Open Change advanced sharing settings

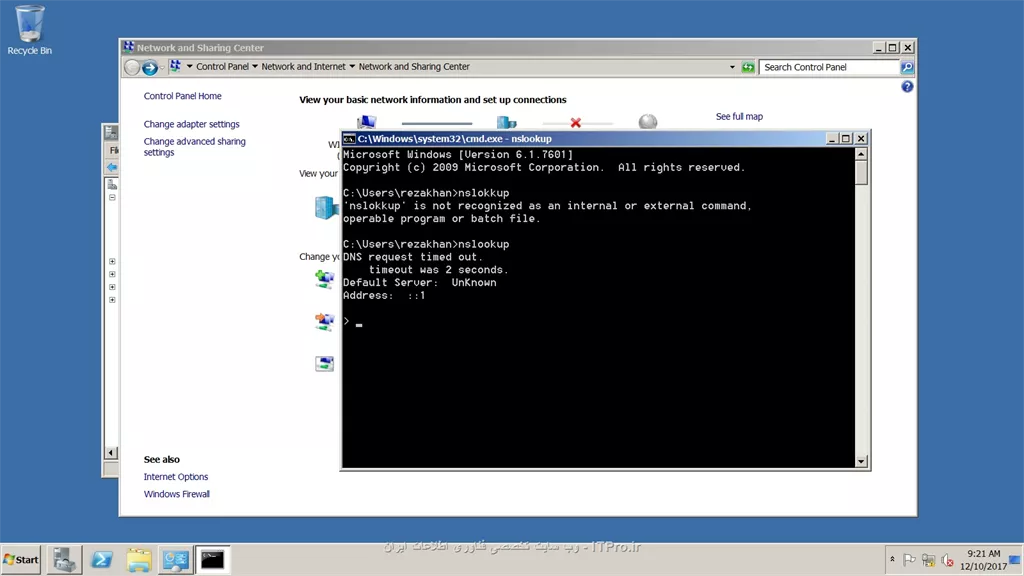pos(195,146)
